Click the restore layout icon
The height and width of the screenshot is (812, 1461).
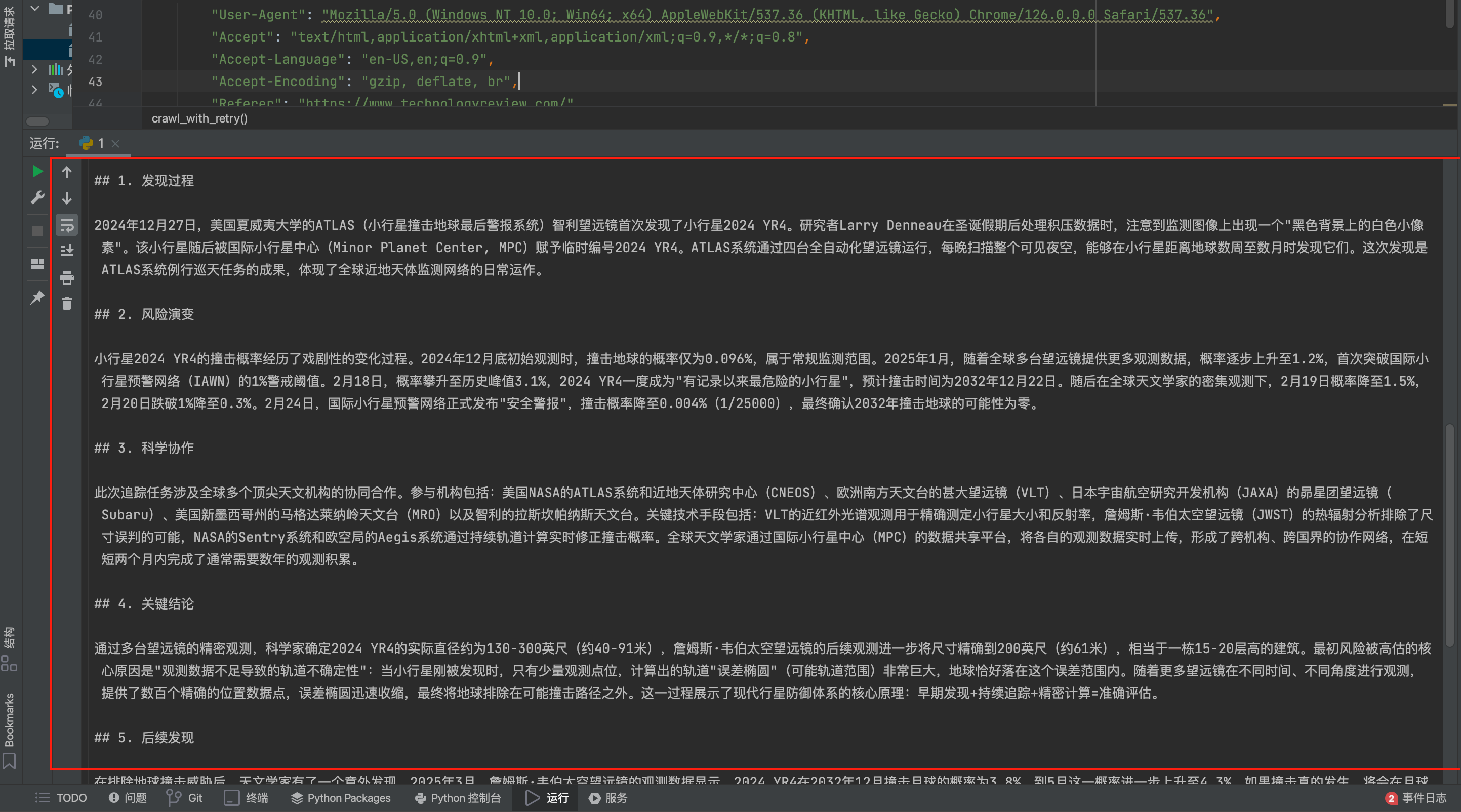pos(37,264)
